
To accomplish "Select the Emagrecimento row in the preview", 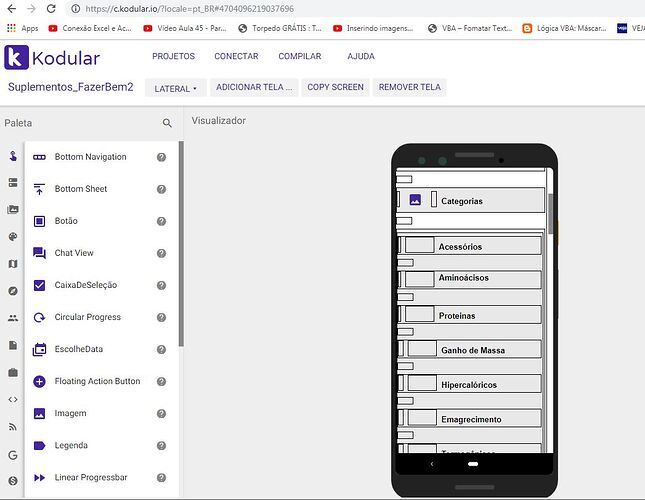I will pyautogui.click(x=469, y=417).
